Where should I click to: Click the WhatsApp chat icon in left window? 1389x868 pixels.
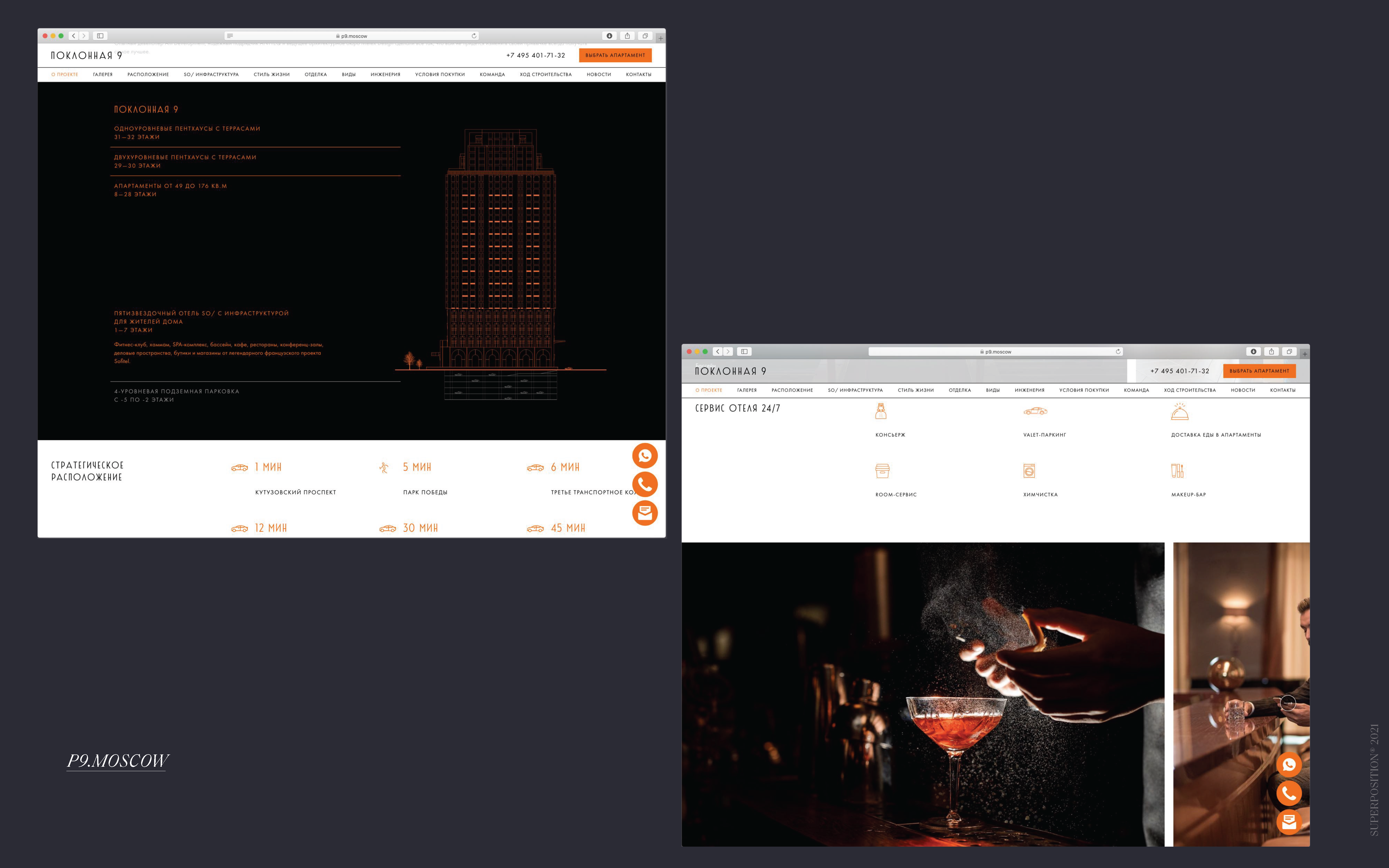645,456
